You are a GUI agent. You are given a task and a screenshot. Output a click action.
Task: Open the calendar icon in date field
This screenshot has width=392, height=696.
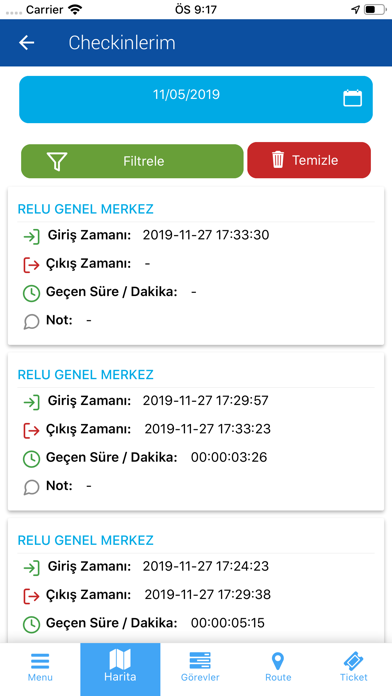[x=352, y=98]
